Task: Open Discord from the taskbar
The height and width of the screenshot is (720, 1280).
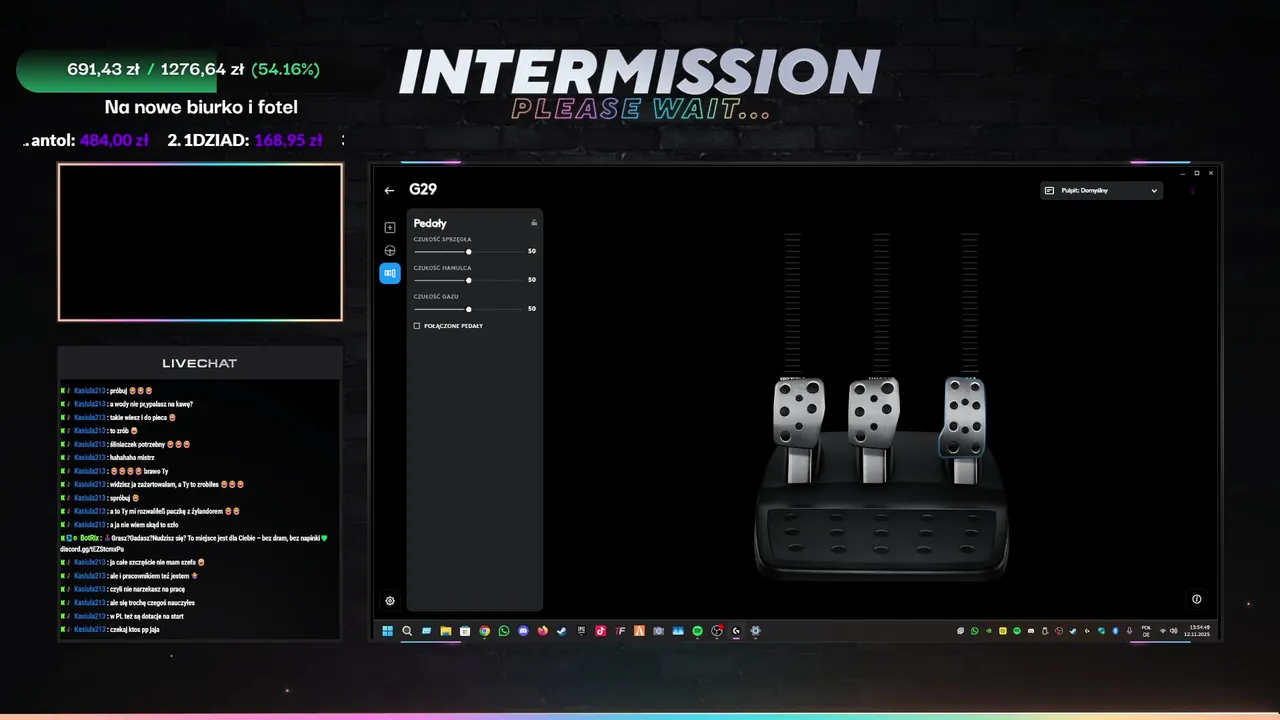Action: (524, 631)
